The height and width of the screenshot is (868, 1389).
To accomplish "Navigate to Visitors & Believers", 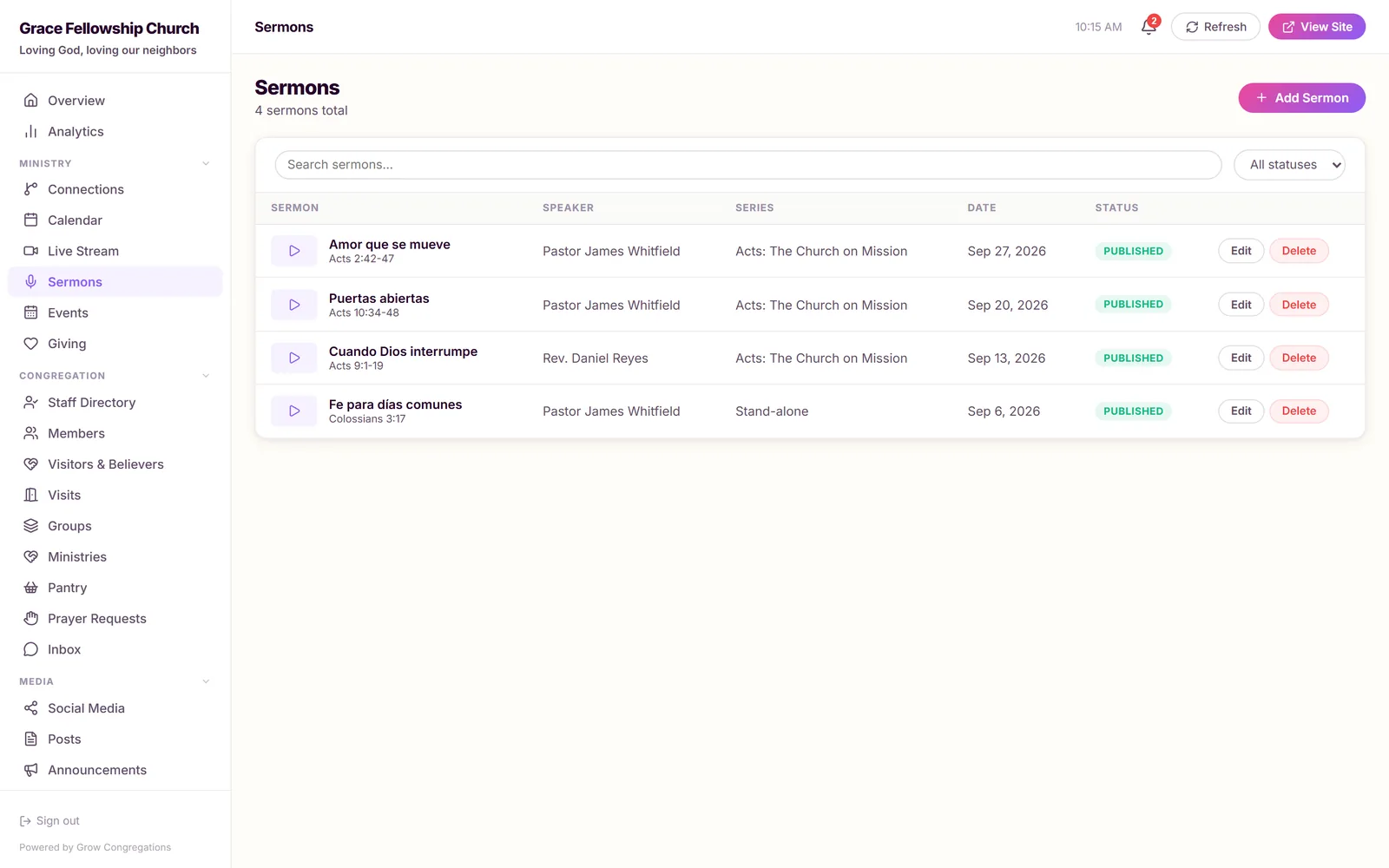I will [x=115, y=464].
